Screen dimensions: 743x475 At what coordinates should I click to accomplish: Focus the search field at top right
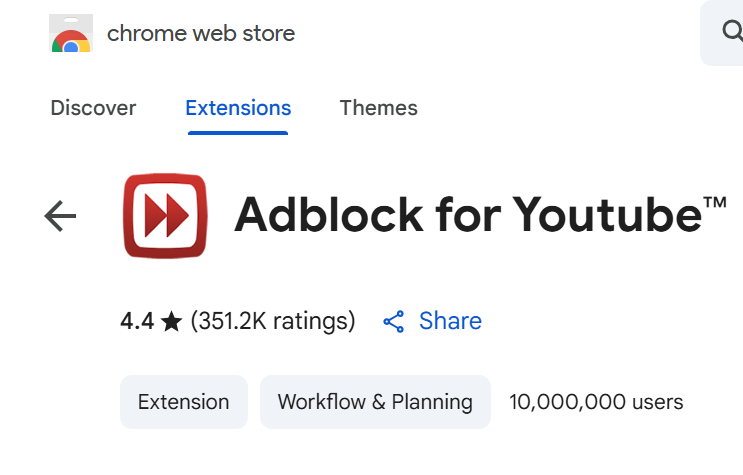725,32
